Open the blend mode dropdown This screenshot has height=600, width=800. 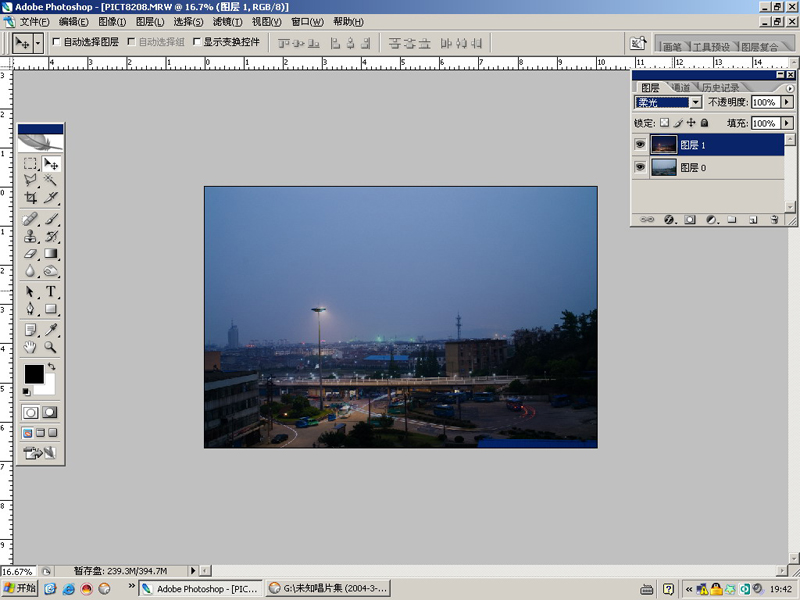pos(695,103)
